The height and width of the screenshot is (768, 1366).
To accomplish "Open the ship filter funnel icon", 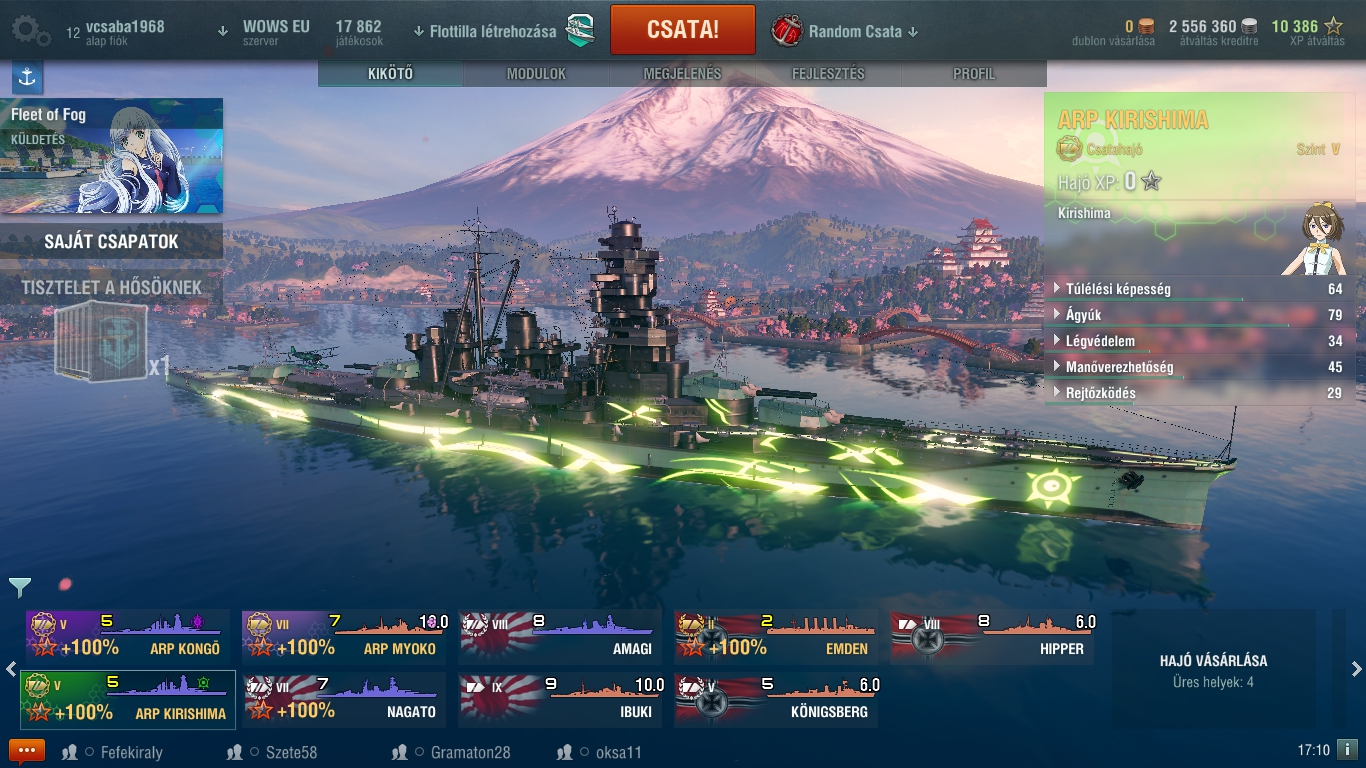I will pos(19,587).
